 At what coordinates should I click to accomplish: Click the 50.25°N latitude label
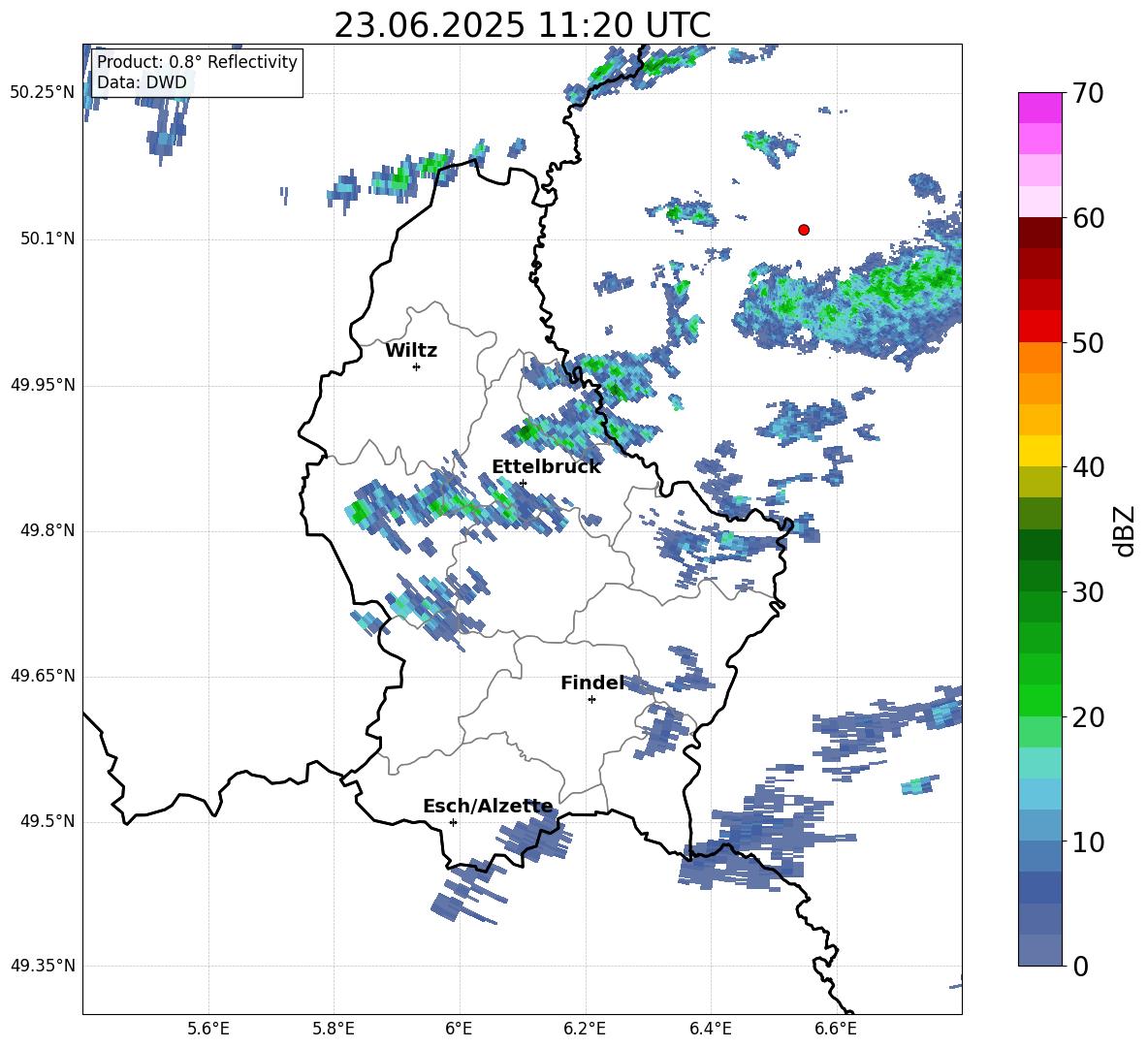(x=43, y=93)
